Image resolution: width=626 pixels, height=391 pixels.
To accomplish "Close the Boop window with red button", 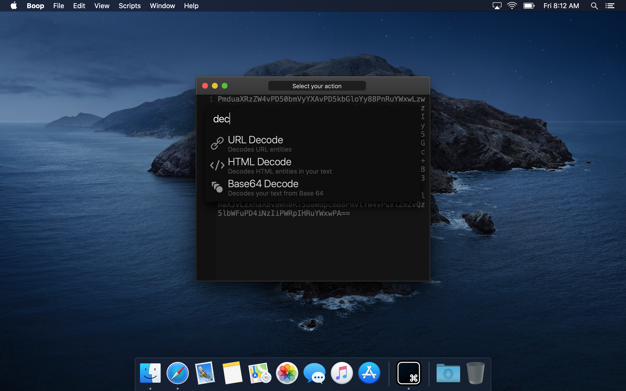I will pos(205,86).
